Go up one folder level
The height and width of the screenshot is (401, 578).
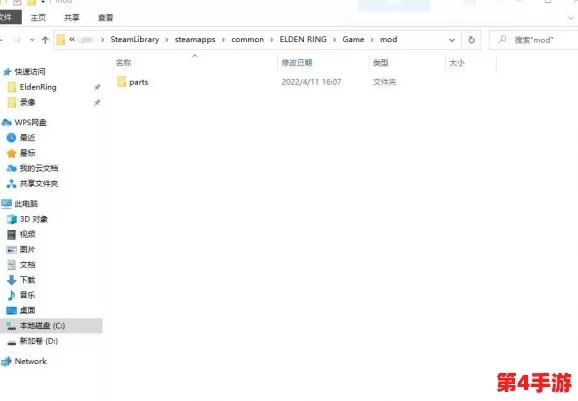point(45,40)
